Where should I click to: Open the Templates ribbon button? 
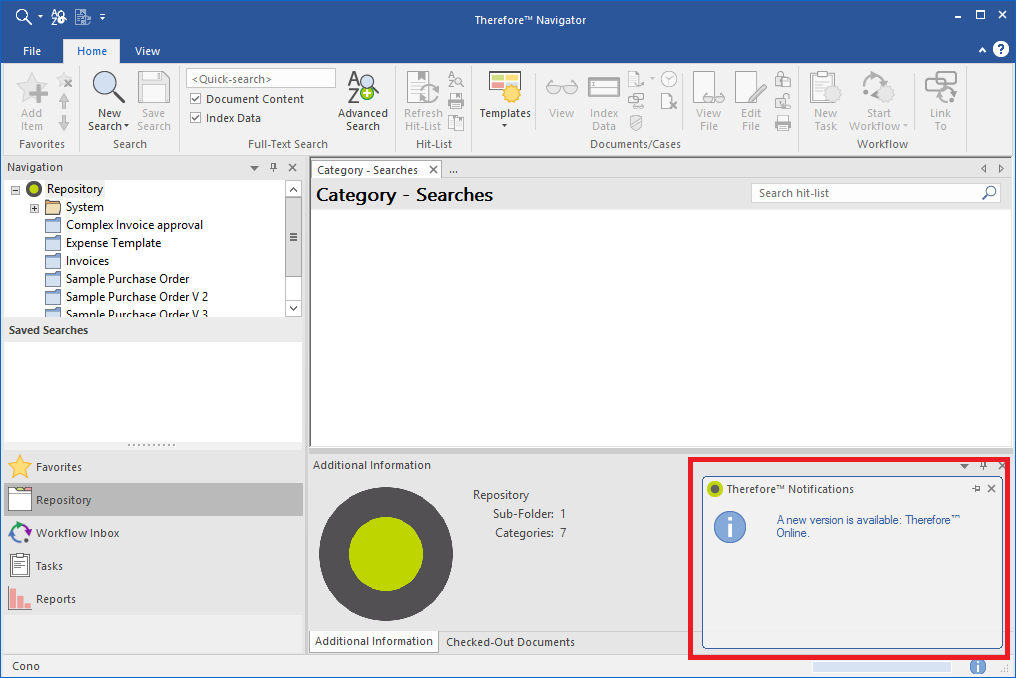504,90
